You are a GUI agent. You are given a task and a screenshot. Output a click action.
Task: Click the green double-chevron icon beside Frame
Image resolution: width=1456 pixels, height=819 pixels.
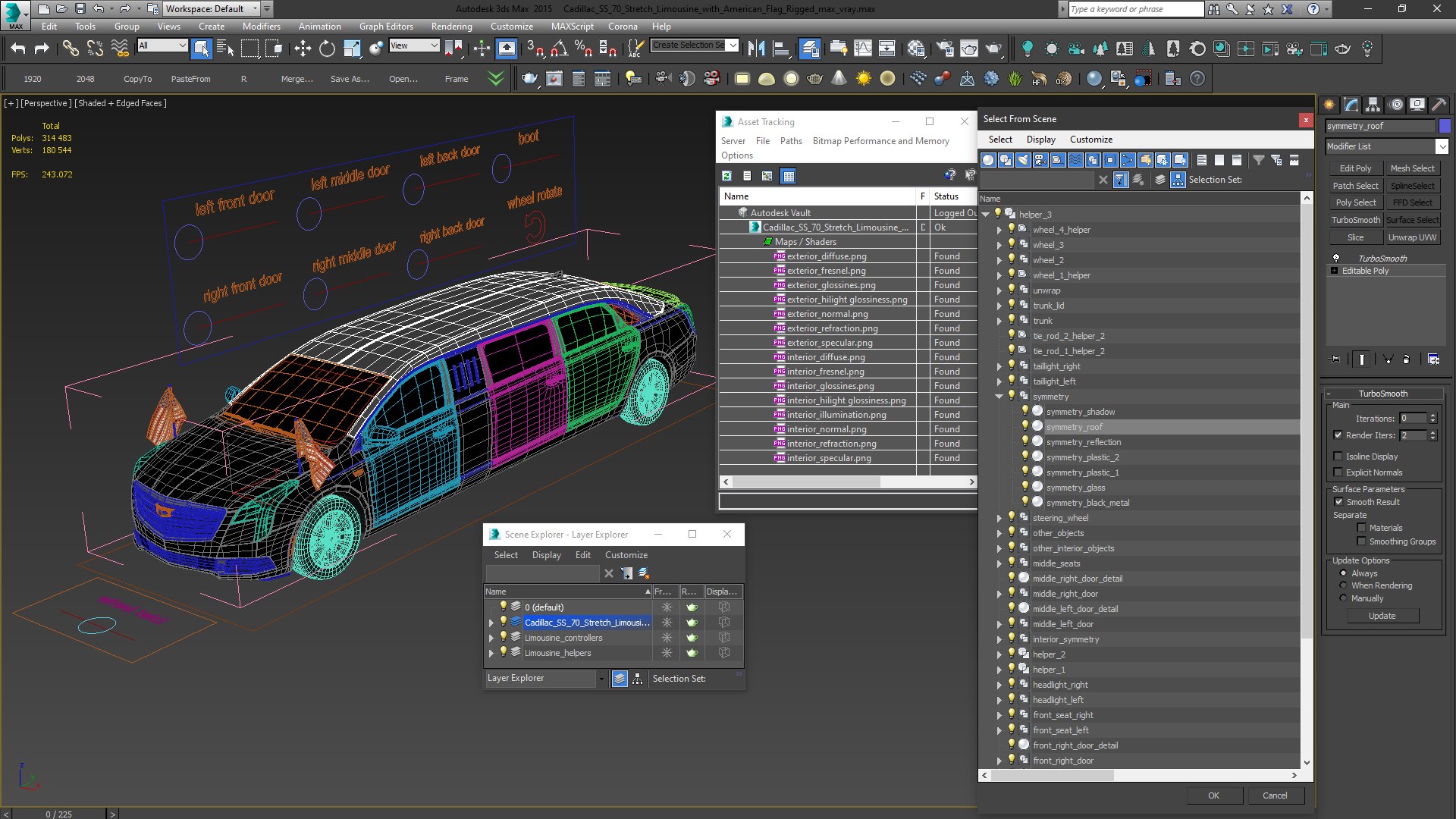[x=496, y=79]
